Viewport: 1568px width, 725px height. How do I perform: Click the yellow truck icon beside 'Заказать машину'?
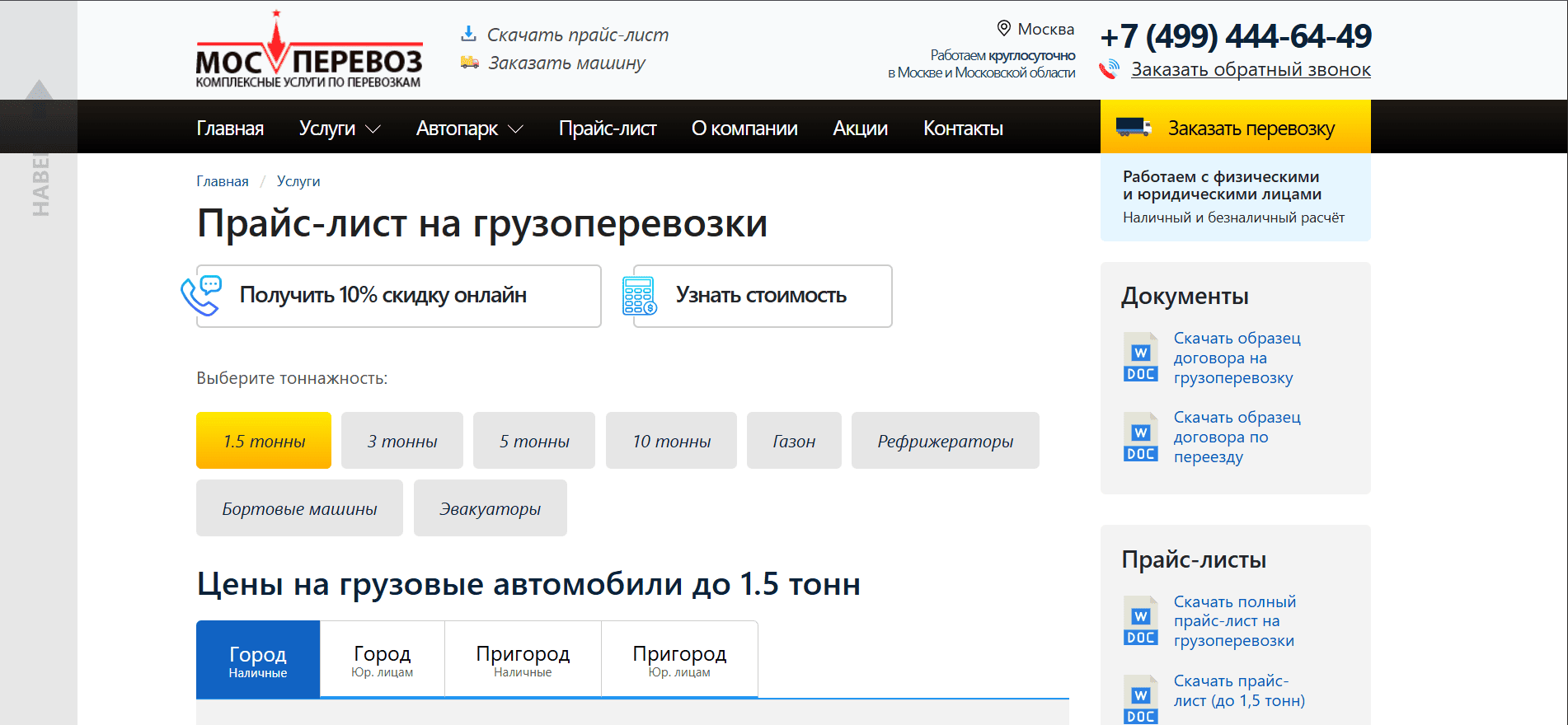click(470, 63)
